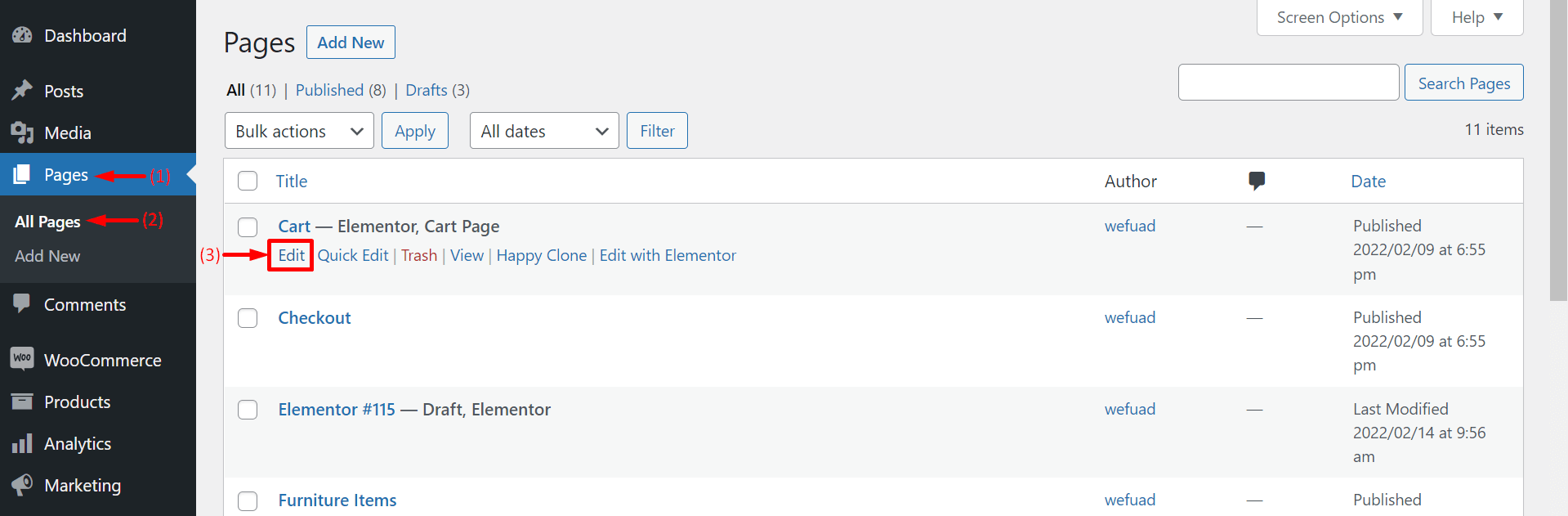The height and width of the screenshot is (516, 1568).
Task: Expand the All dates filter dropdown
Action: coord(544,131)
